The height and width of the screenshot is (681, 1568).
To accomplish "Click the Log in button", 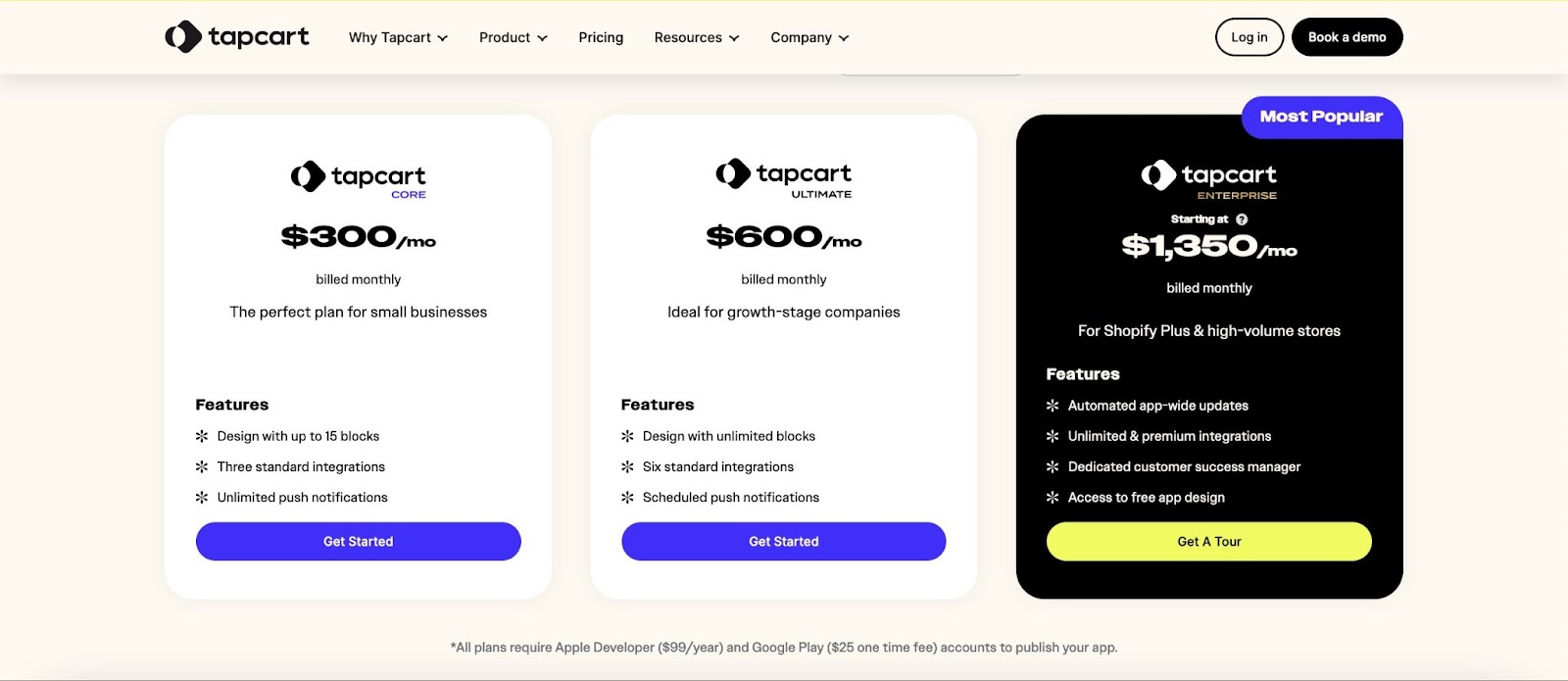I will click(x=1249, y=37).
